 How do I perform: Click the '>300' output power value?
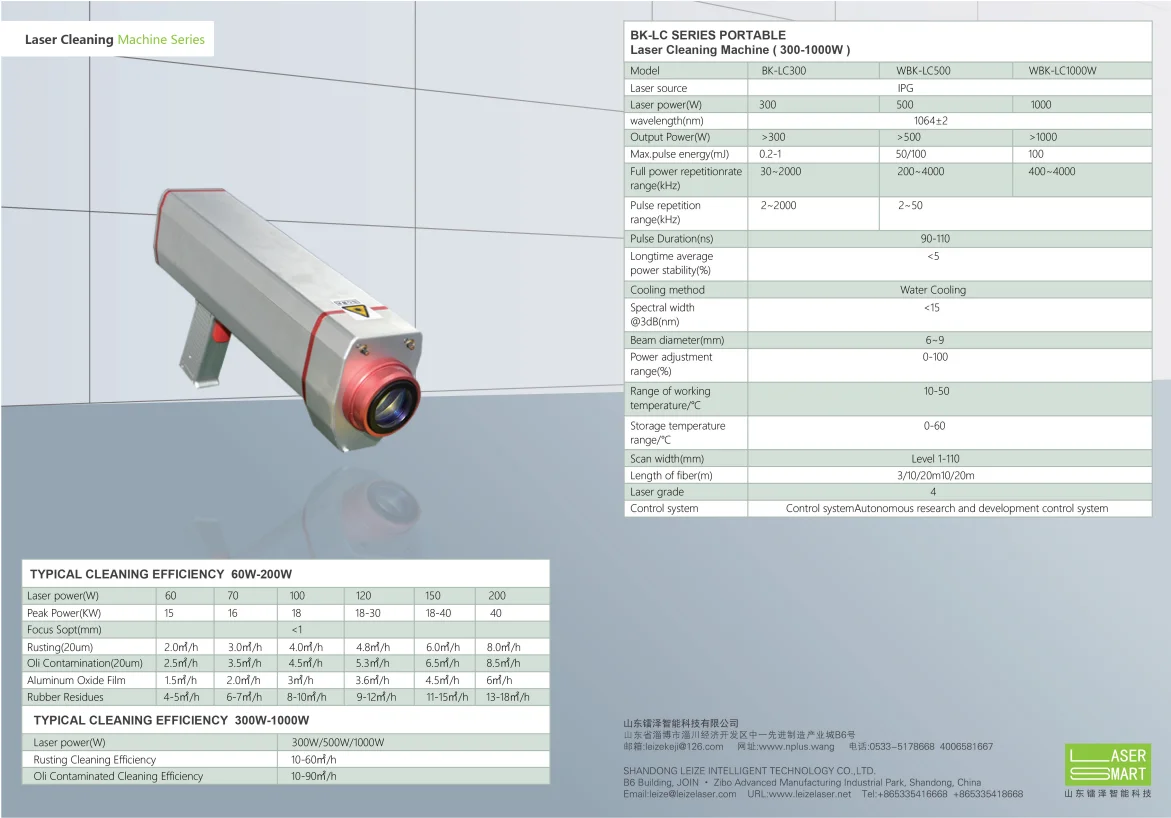(773, 137)
